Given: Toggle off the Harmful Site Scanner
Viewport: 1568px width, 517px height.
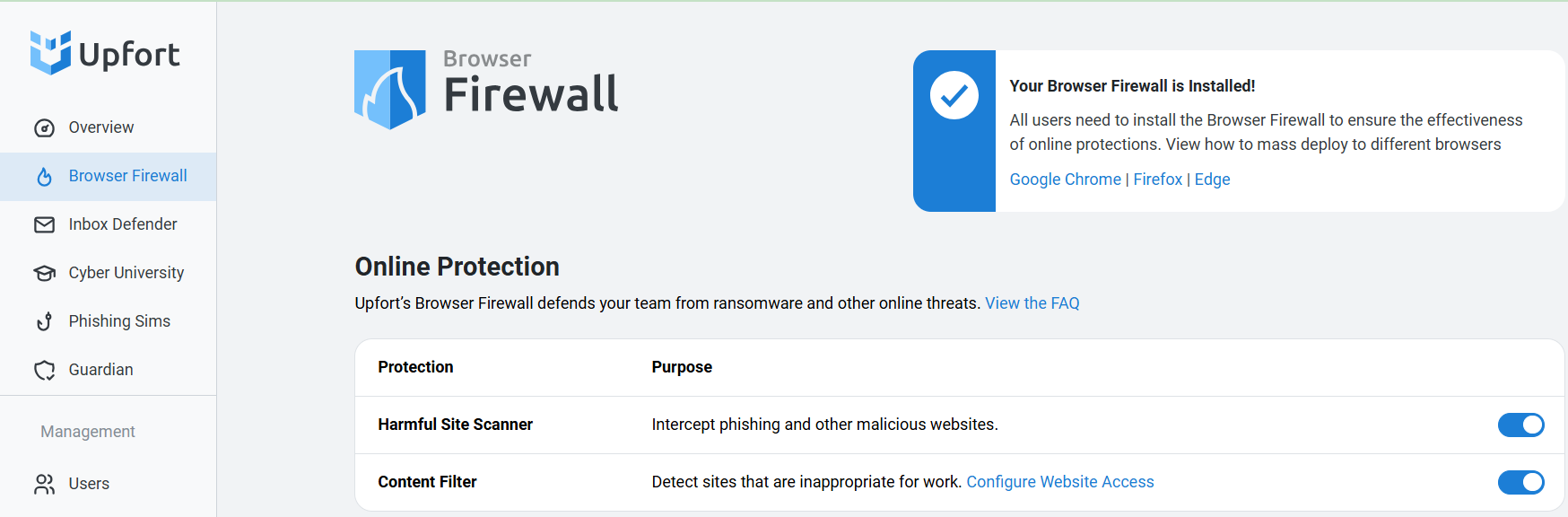Looking at the screenshot, I should click(x=1520, y=425).
